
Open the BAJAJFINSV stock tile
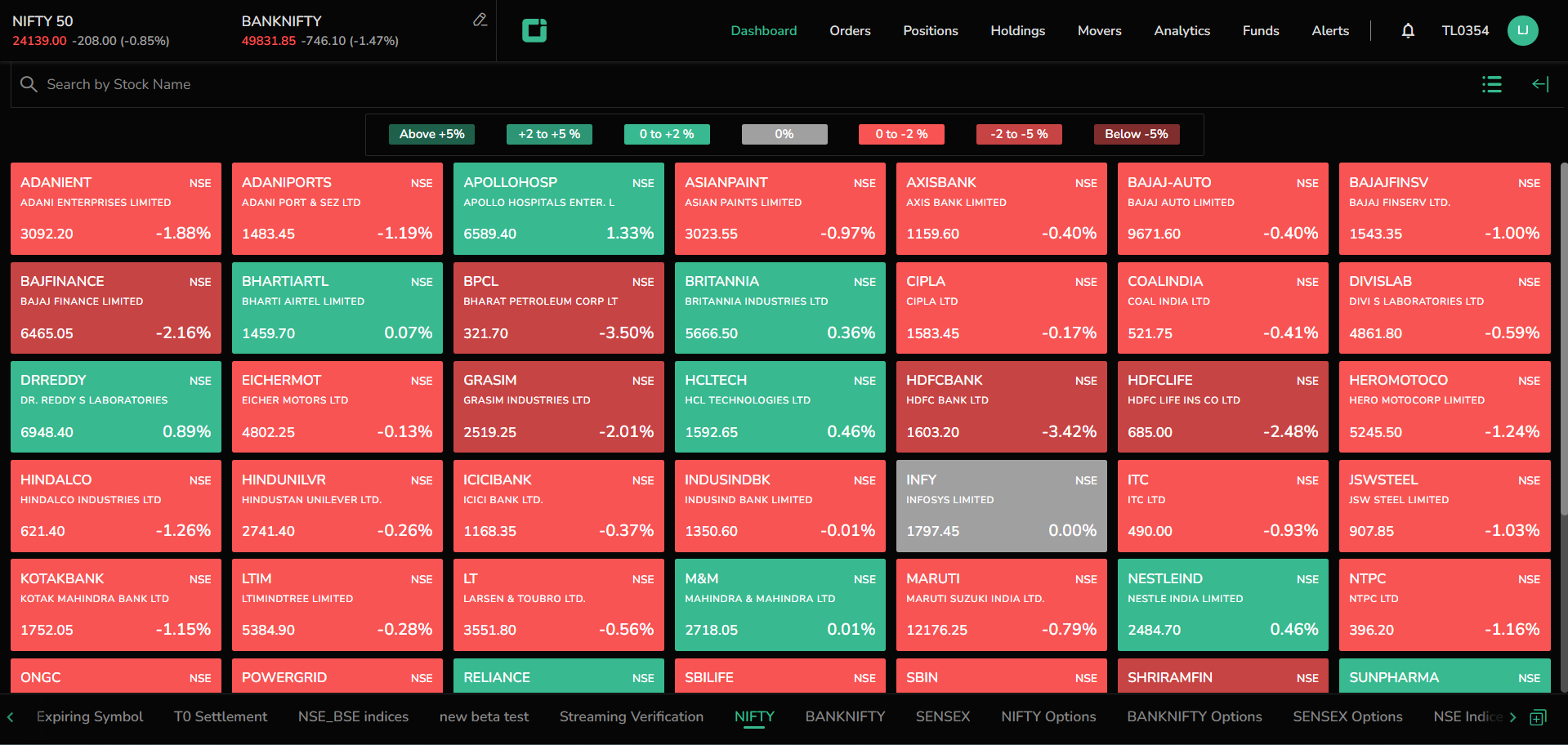coord(1445,208)
